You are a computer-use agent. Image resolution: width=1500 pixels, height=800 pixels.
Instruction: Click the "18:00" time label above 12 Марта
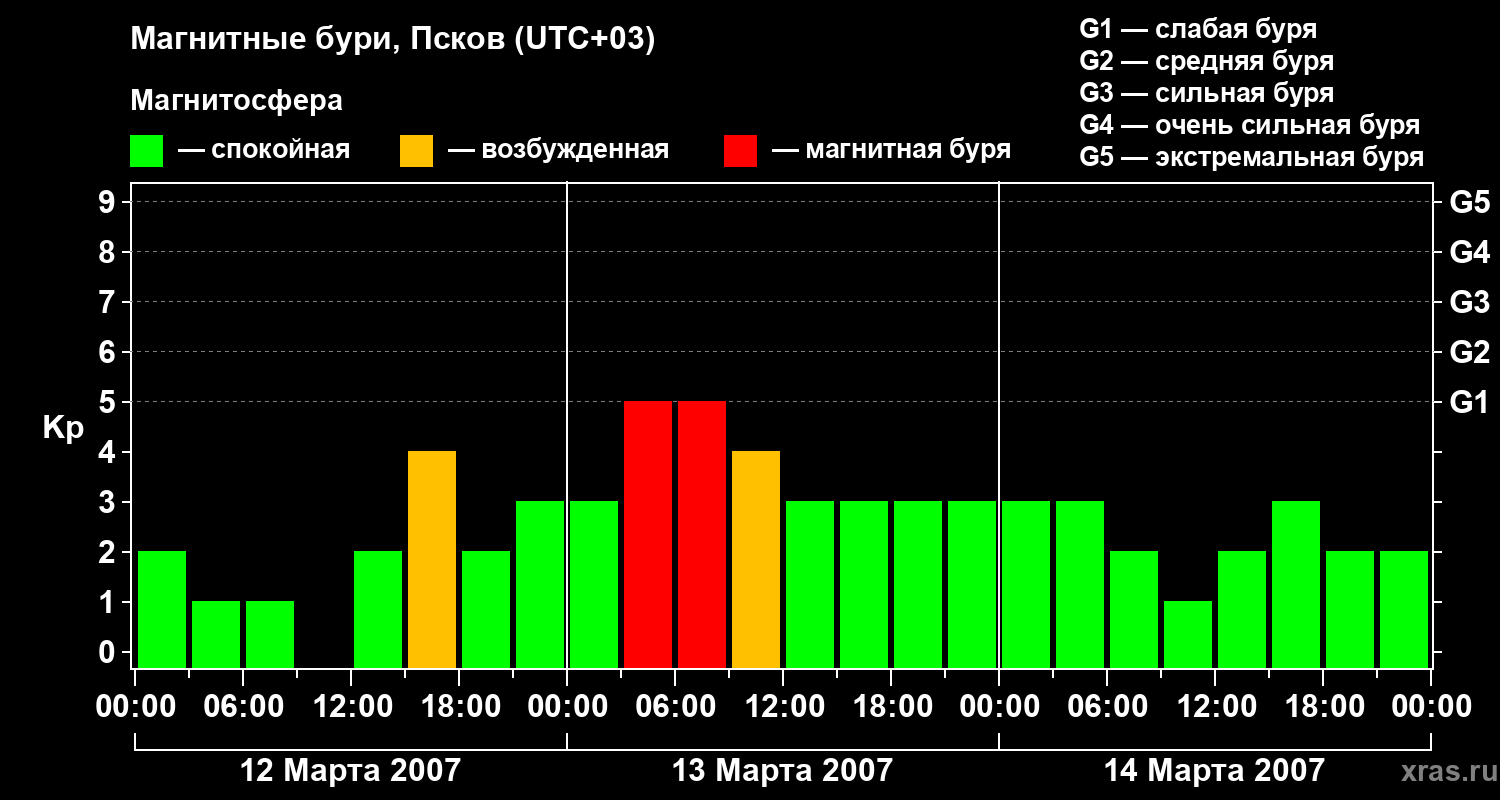[459, 707]
